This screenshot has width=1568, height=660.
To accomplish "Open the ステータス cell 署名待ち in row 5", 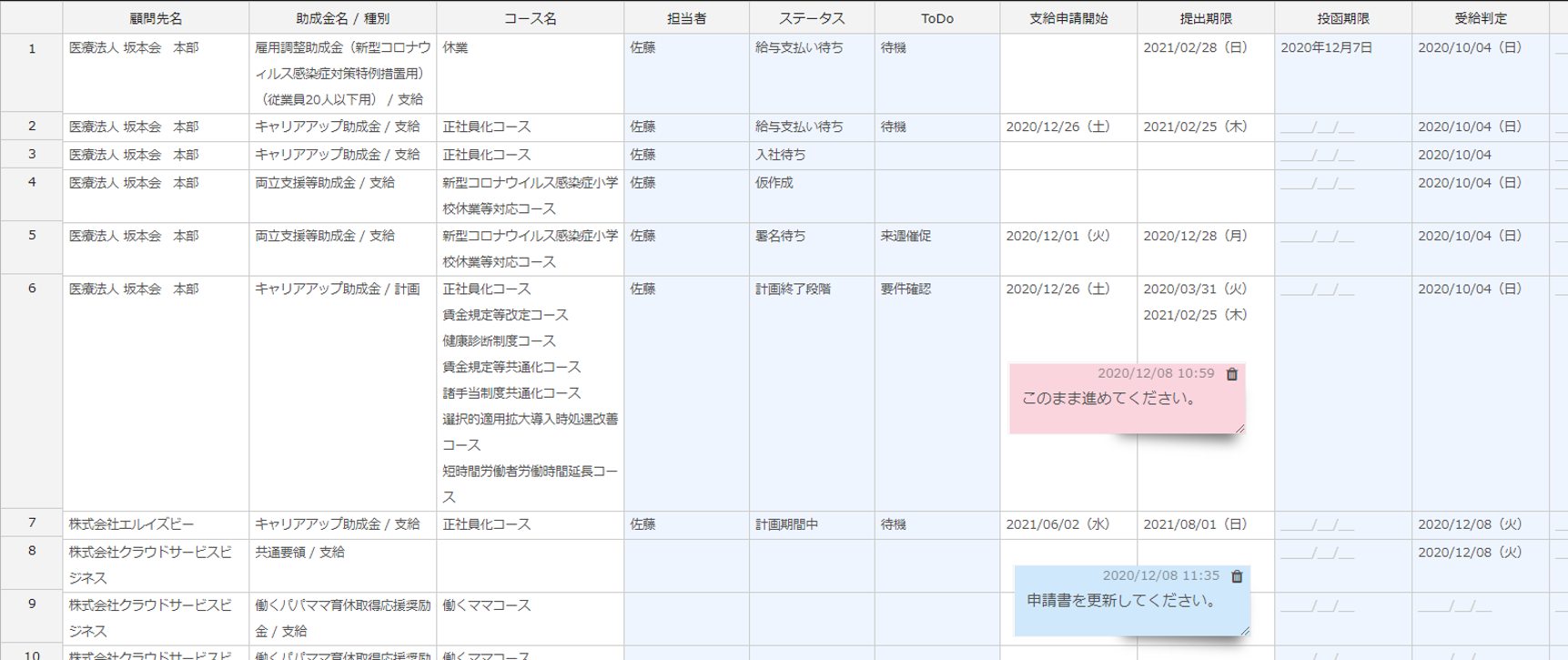I will 811,237.
